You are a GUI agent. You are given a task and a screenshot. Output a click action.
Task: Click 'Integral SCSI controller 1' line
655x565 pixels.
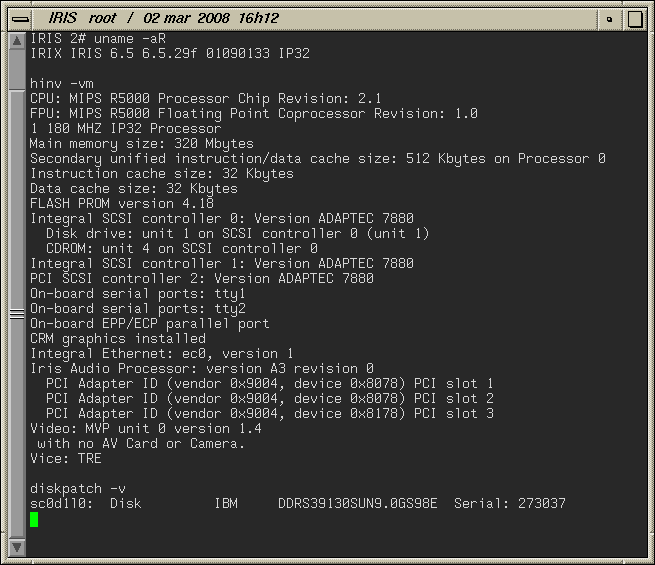tap(222, 264)
